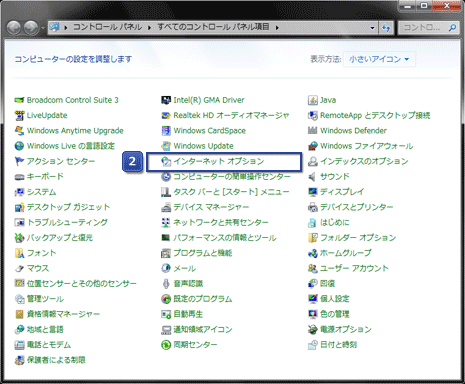This screenshot has width=465, height=384.
Task: Open the 小さいアイコン view dropdown
Action: [379, 59]
